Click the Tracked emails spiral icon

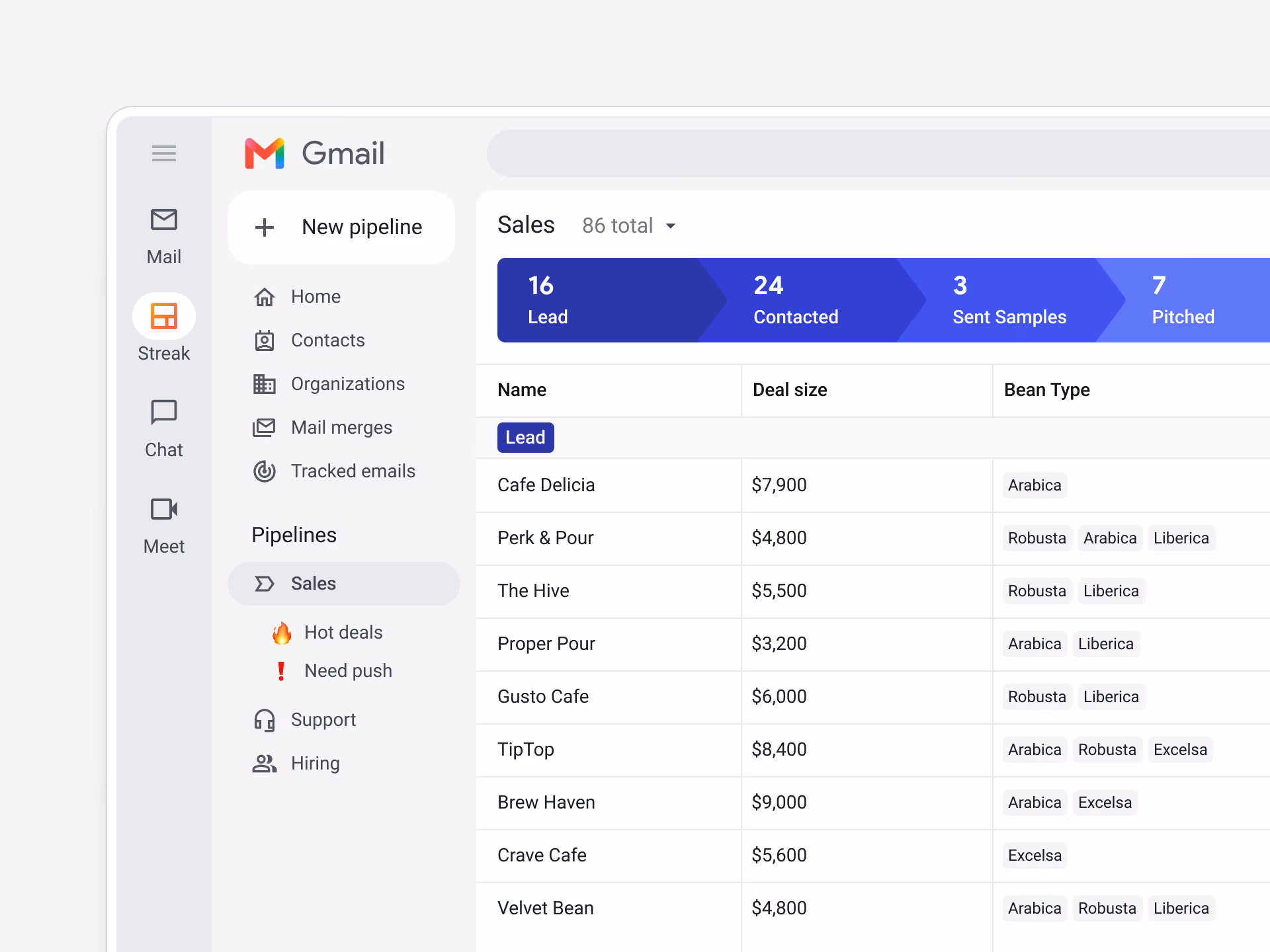click(x=265, y=471)
